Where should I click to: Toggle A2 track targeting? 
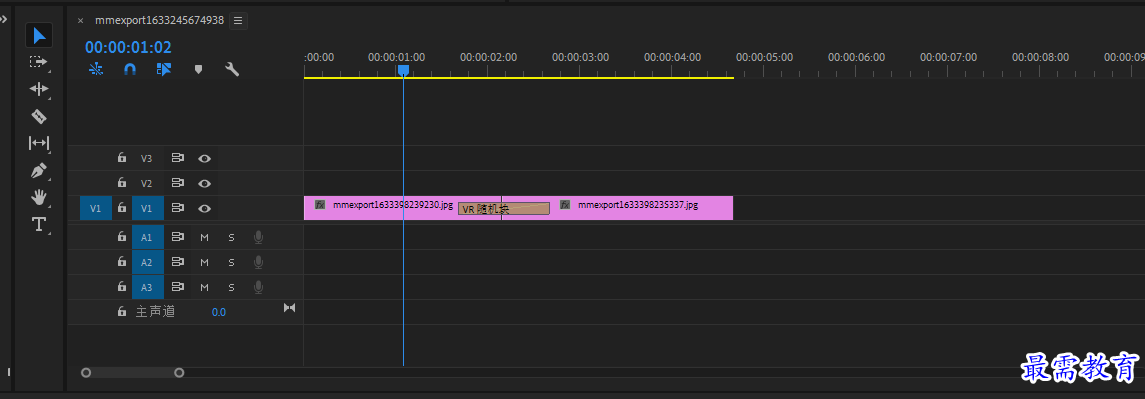pyautogui.click(x=148, y=262)
